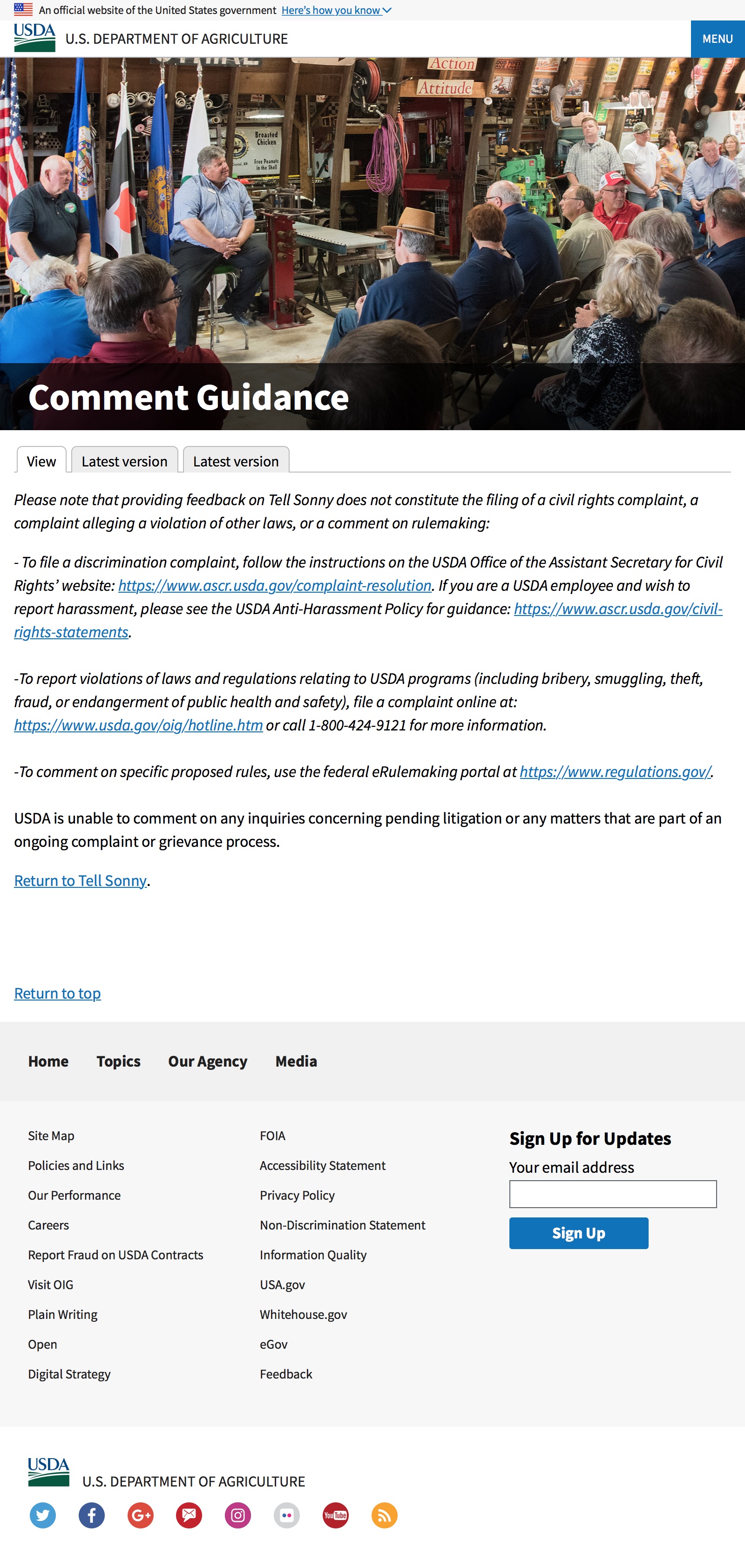Open the USDA Twitter icon
The width and height of the screenshot is (745, 1568).
(x=43, y=1515)
